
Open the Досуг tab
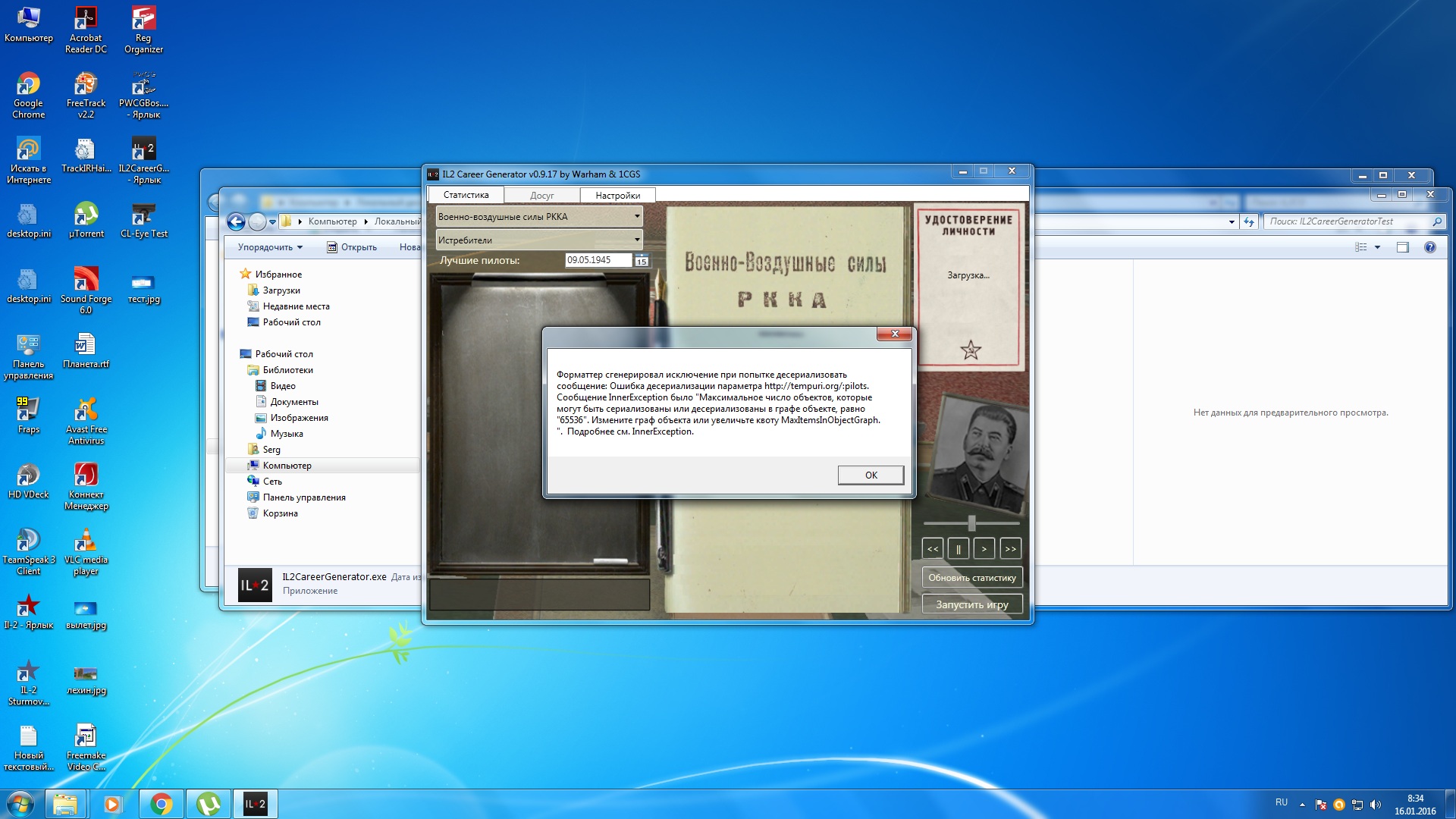(x=541, y=196)
